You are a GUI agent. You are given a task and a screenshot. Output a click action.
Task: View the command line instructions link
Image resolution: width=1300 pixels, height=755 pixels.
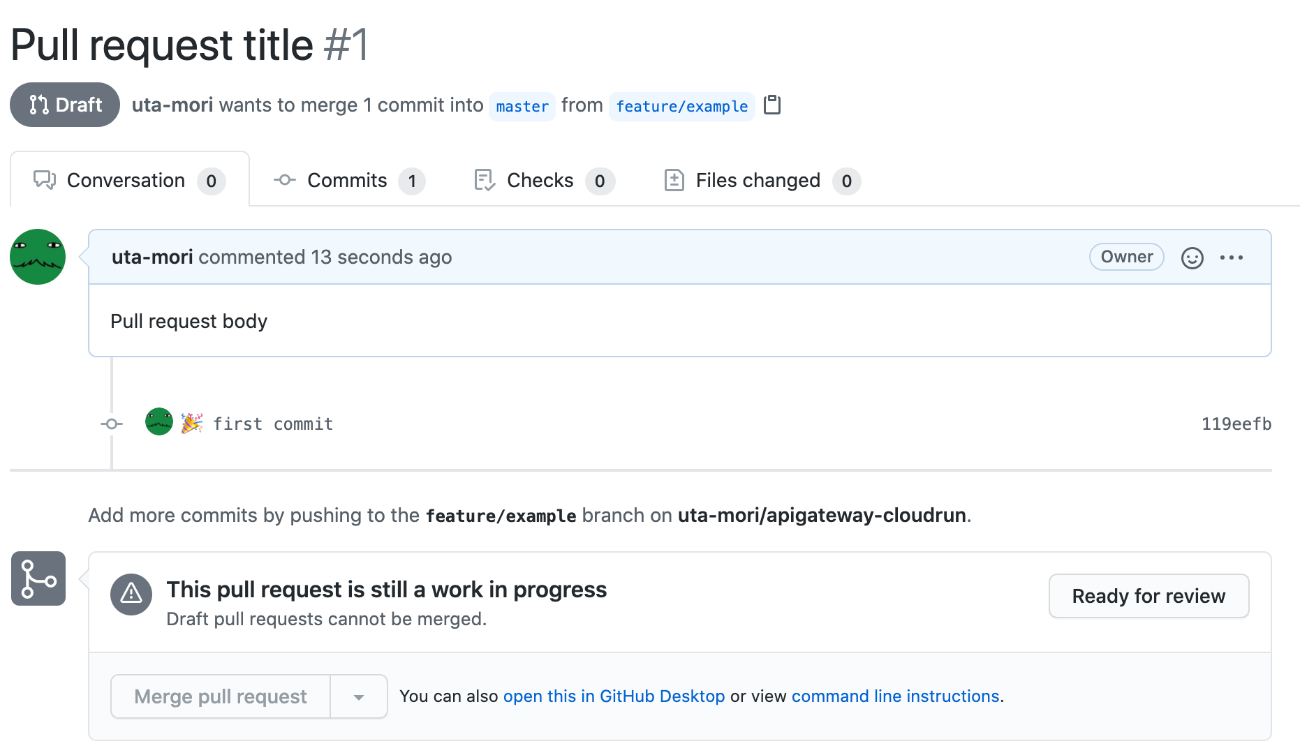(x=895, y=696)
